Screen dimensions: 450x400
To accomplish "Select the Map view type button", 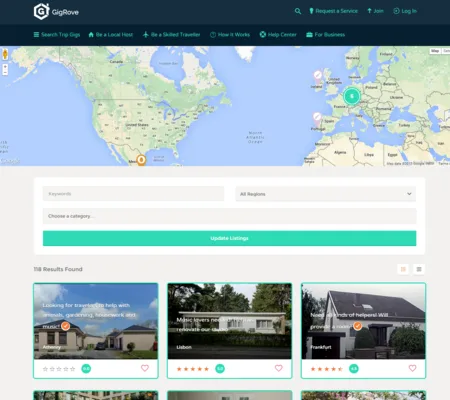I will coord(435,51).
